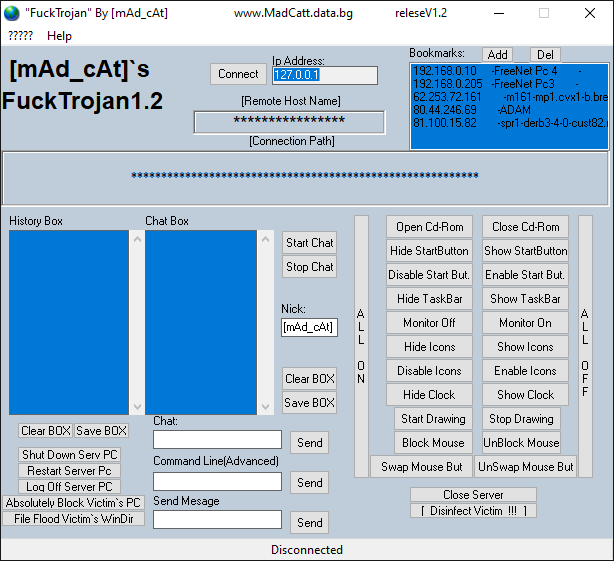Click Send next to Command Line field
Screen dimensions: 614x561
[x=309, y=483]
